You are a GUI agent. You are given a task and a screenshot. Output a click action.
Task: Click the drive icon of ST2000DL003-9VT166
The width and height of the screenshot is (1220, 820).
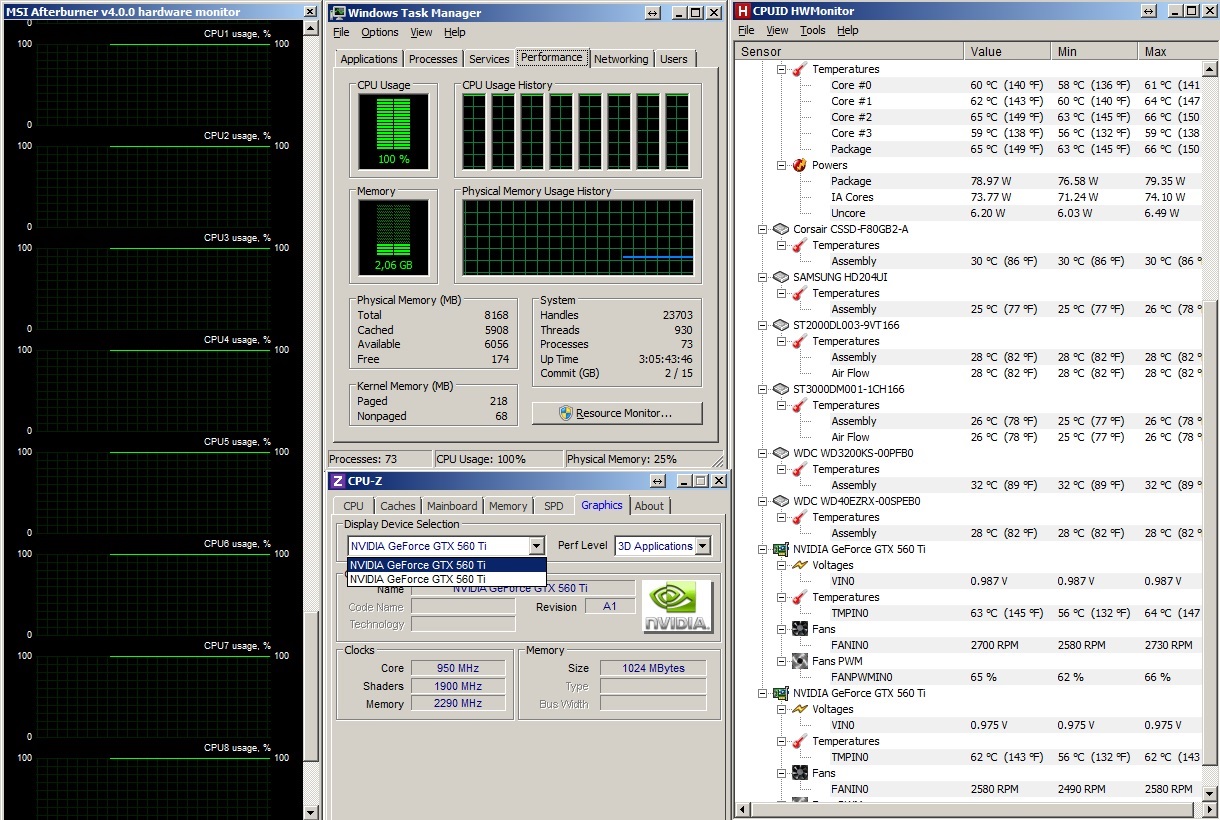pyautogui.click(x=782, y=325)
